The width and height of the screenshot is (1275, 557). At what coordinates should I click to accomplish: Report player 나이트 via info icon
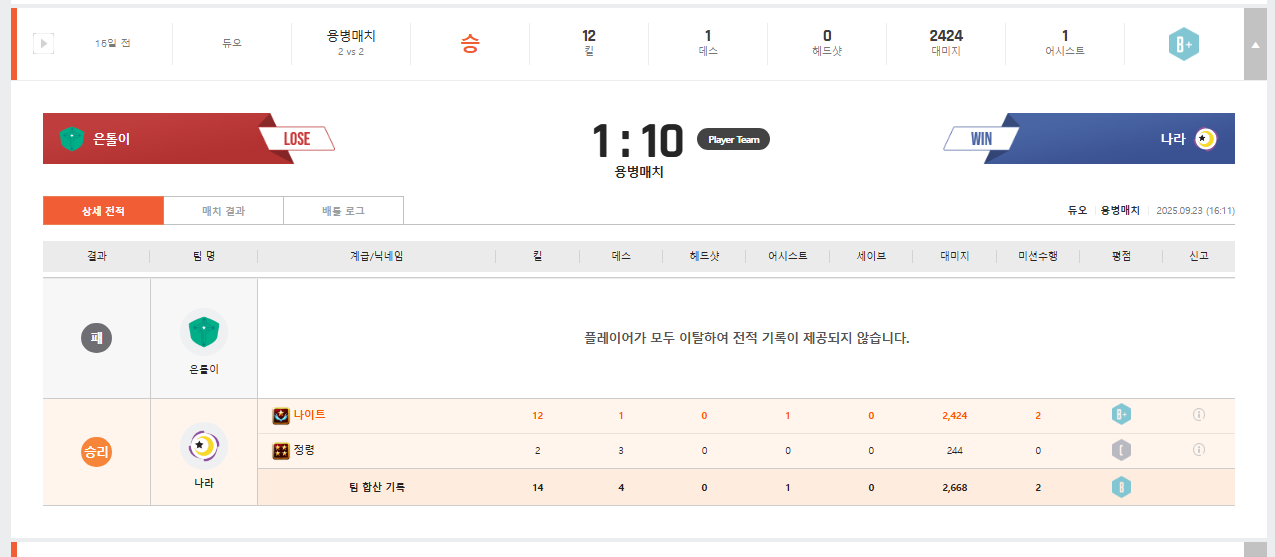click(1198, 415)
